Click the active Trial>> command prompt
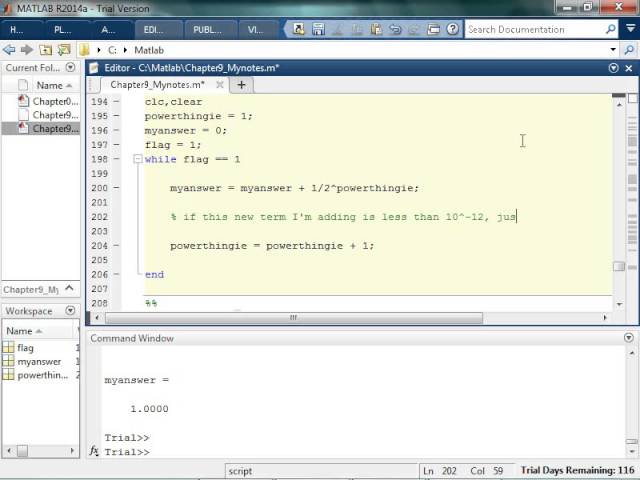 pos(127,451)
